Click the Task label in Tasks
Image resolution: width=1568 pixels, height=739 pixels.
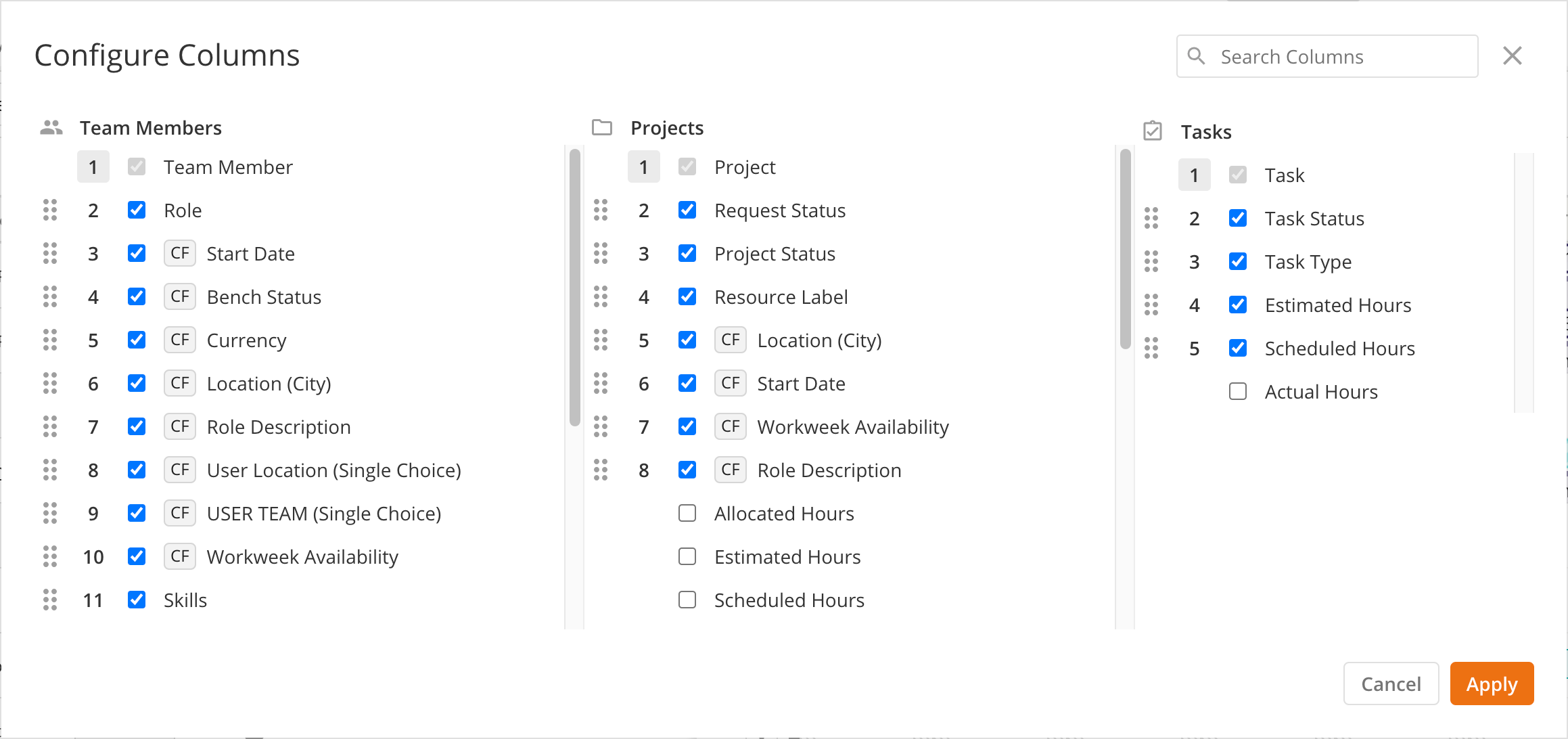point(1285,175)
